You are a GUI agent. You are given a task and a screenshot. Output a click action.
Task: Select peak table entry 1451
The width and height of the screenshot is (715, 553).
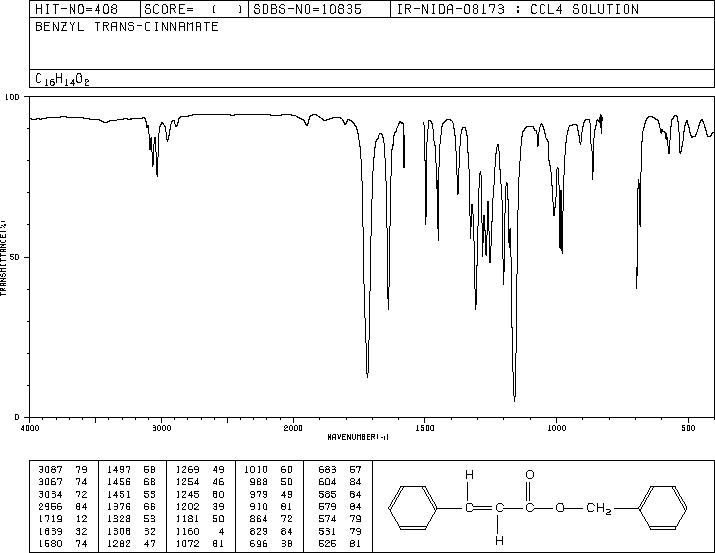tap(119, 494)
